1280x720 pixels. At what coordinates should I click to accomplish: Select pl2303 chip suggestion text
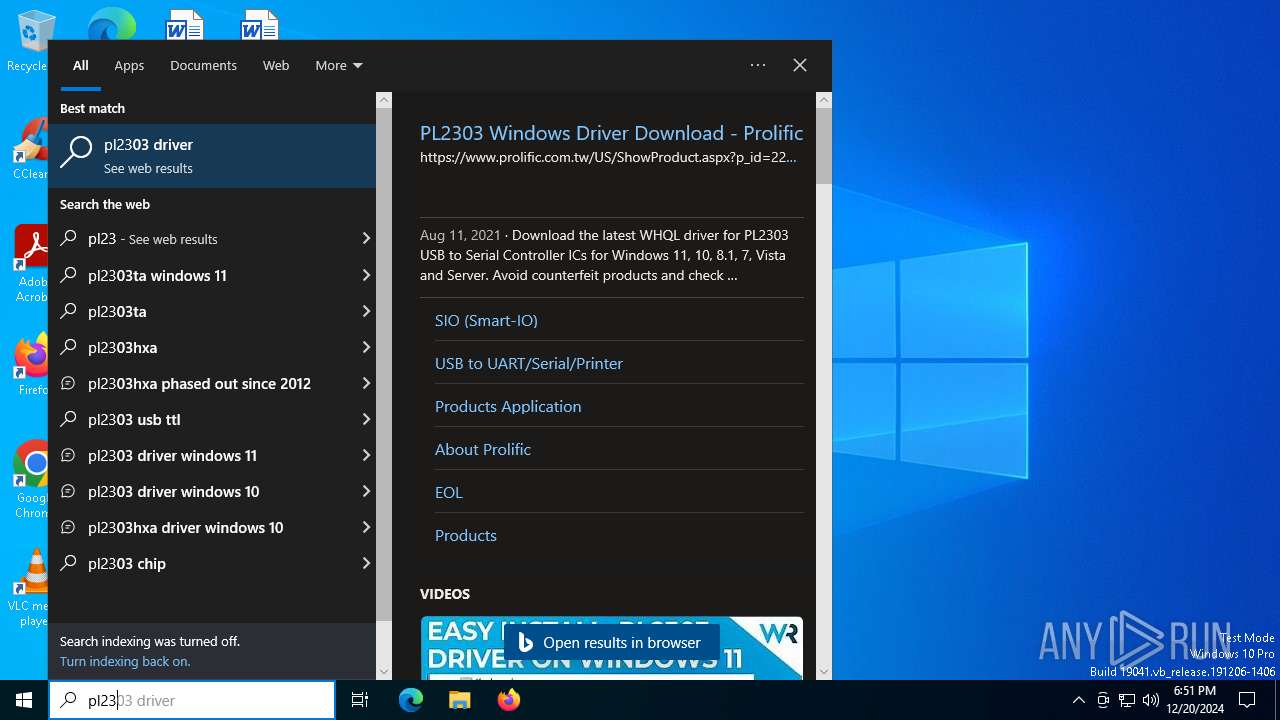click(127, 563)
